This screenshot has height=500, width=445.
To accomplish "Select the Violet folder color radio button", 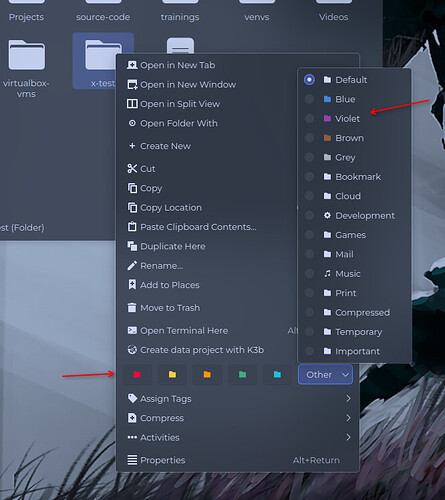I will (309, 118).
